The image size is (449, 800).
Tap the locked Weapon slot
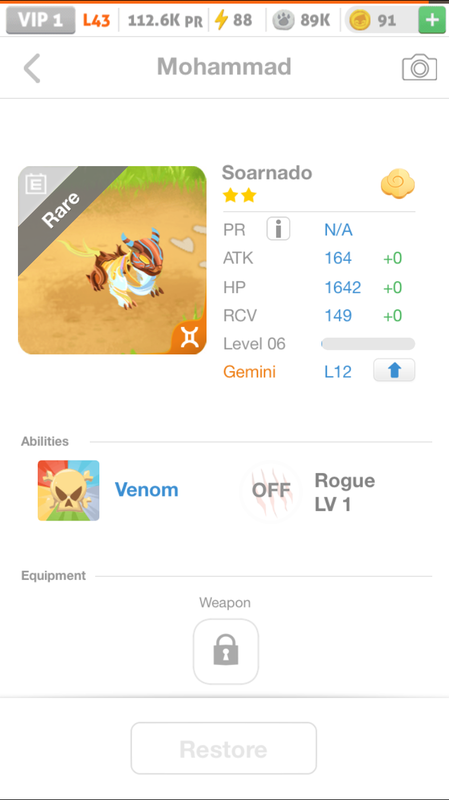tap(226, 652)
